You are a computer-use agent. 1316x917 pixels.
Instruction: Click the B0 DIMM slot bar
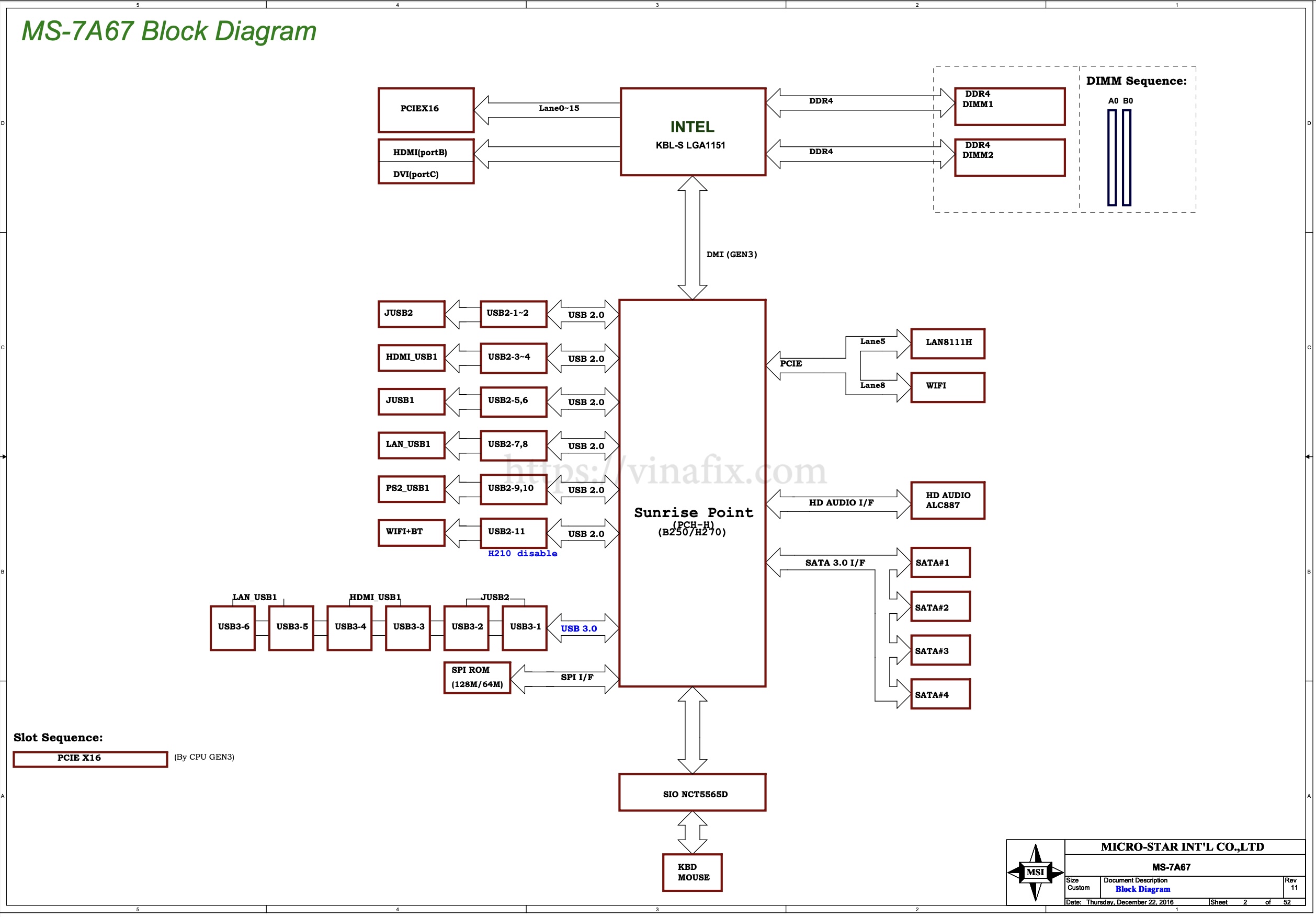tap(1126, 157)
